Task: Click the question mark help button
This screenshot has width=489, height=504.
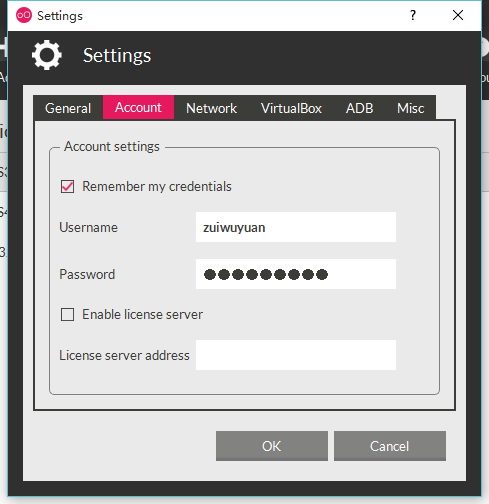Action: (413, 15)
